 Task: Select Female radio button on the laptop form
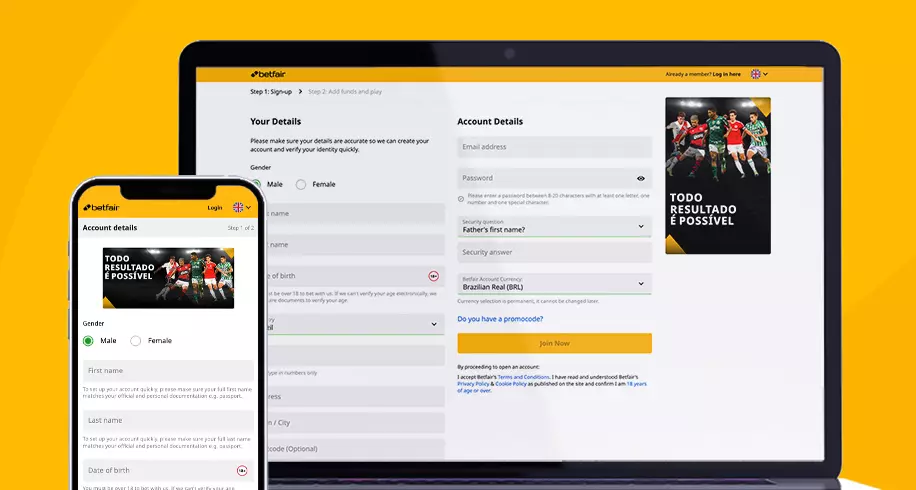301,185
